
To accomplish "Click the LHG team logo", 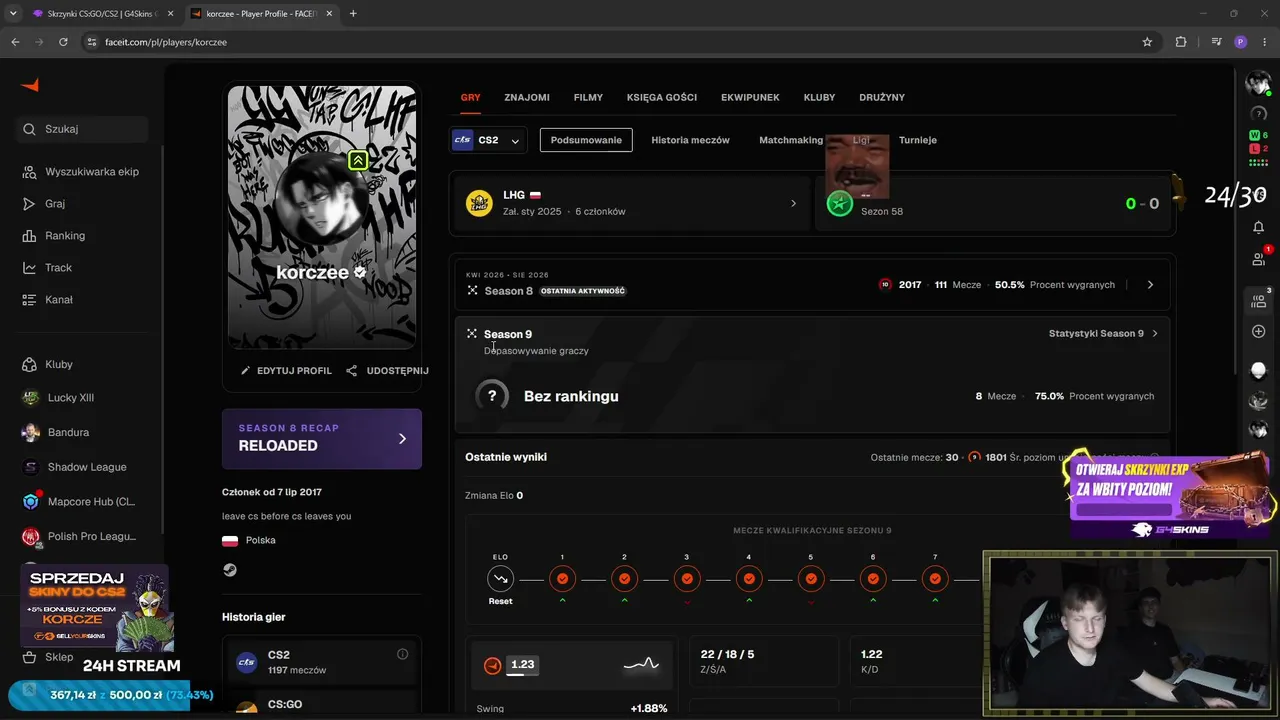I will pos(479,203).
